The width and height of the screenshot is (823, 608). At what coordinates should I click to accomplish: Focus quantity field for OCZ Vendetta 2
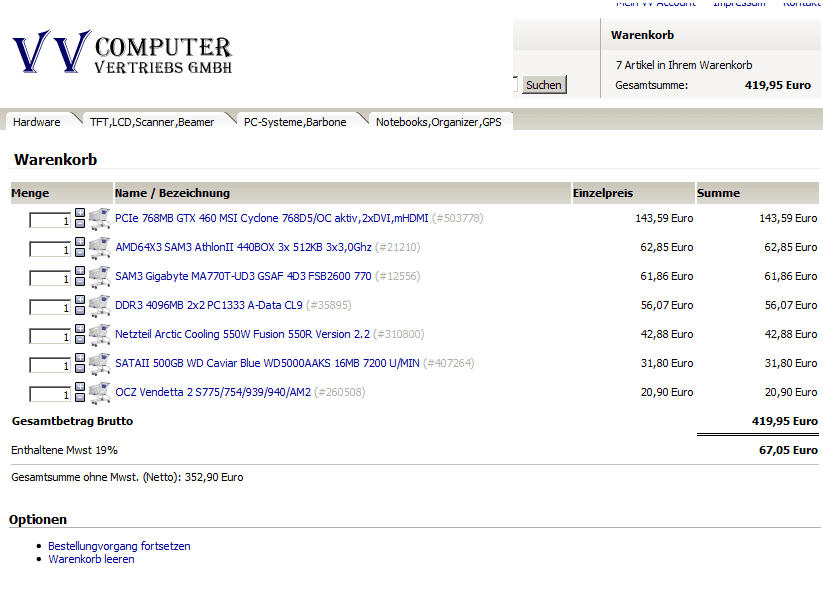tap(50, 394)
